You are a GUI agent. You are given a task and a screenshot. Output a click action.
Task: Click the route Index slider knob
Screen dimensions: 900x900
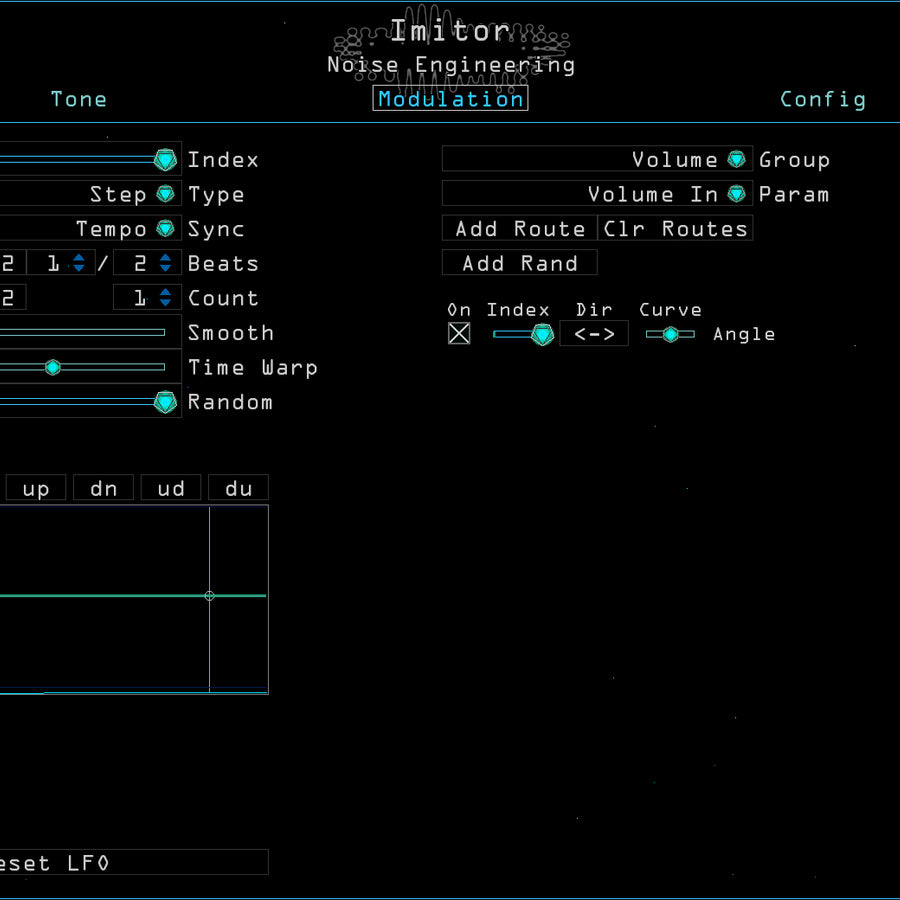point(542,334)
